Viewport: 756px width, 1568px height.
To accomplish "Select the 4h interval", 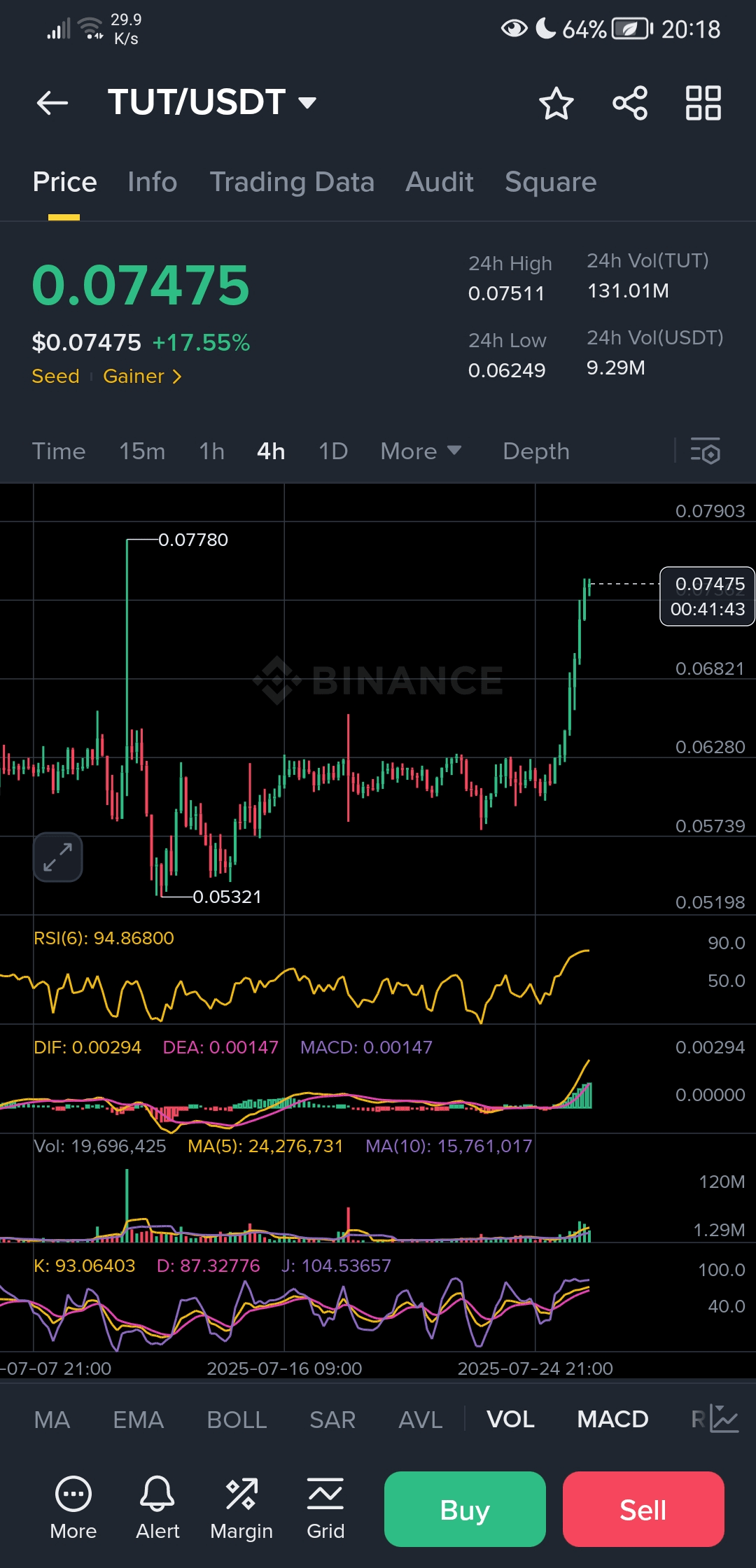I will [x=271, y=451].
